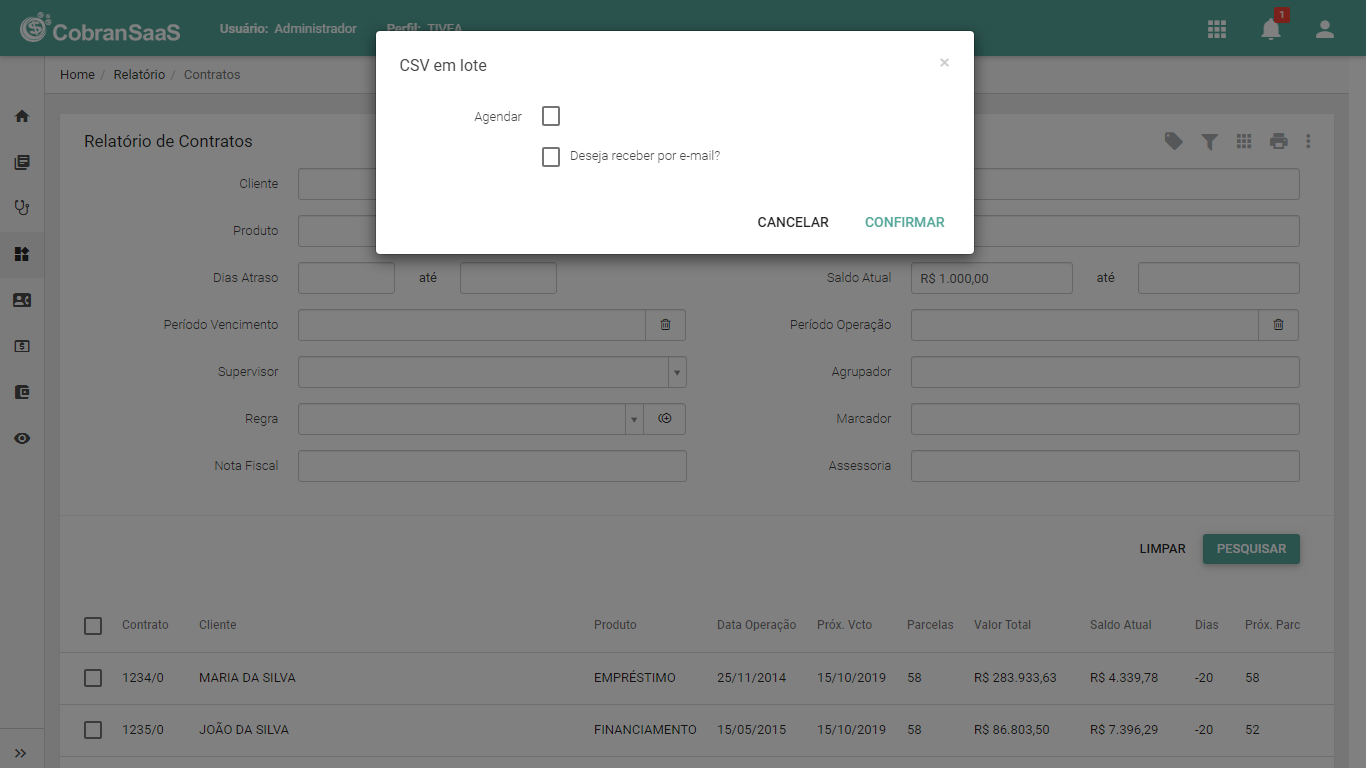Click the LIMPAR button
Viewport: 1366px width, 768px height.
(x=1162, y=549)
